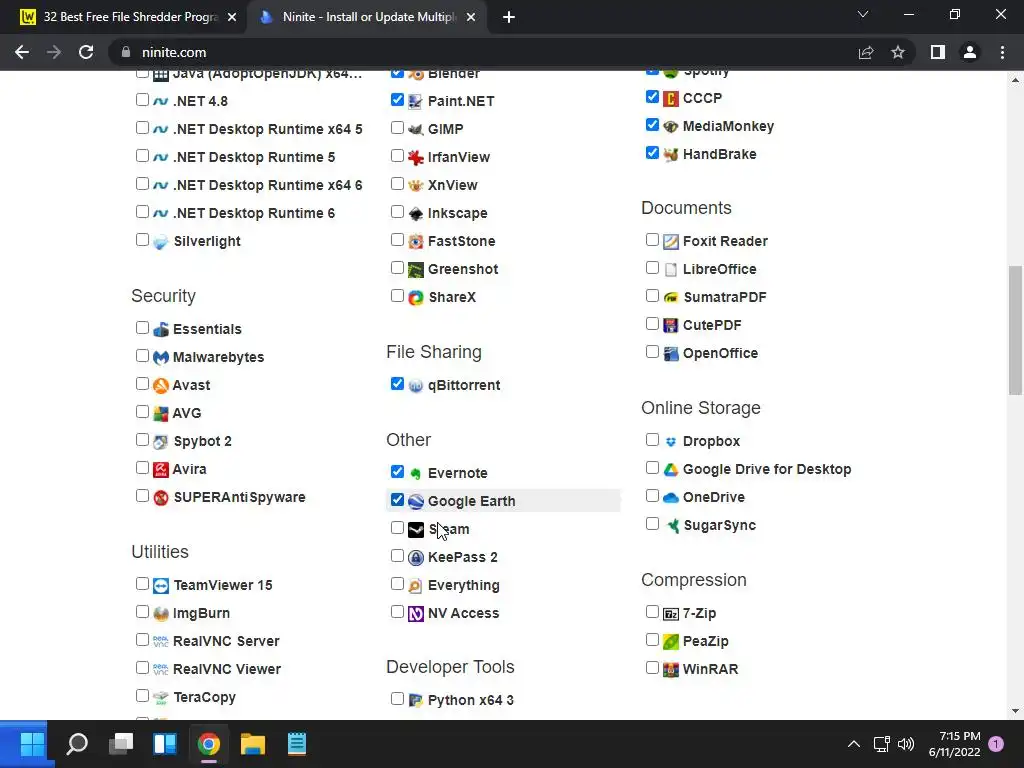1024x768 pixels.
Task: Click the ShareX colorful icon
Action: tap(415, 298)
